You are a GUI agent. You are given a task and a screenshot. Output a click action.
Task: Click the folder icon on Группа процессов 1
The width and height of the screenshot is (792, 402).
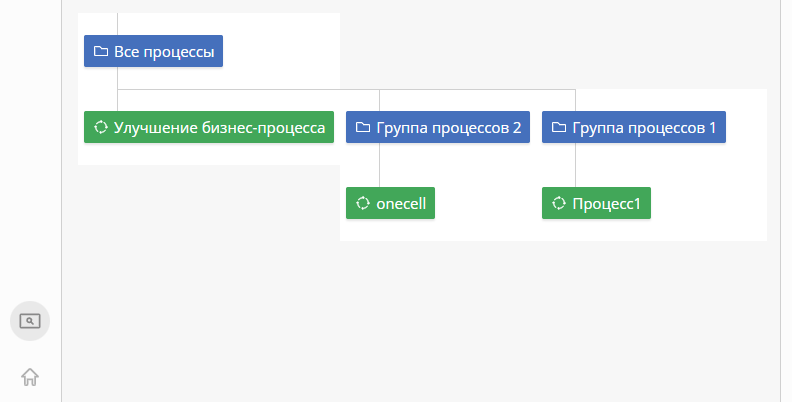(559, 127)
